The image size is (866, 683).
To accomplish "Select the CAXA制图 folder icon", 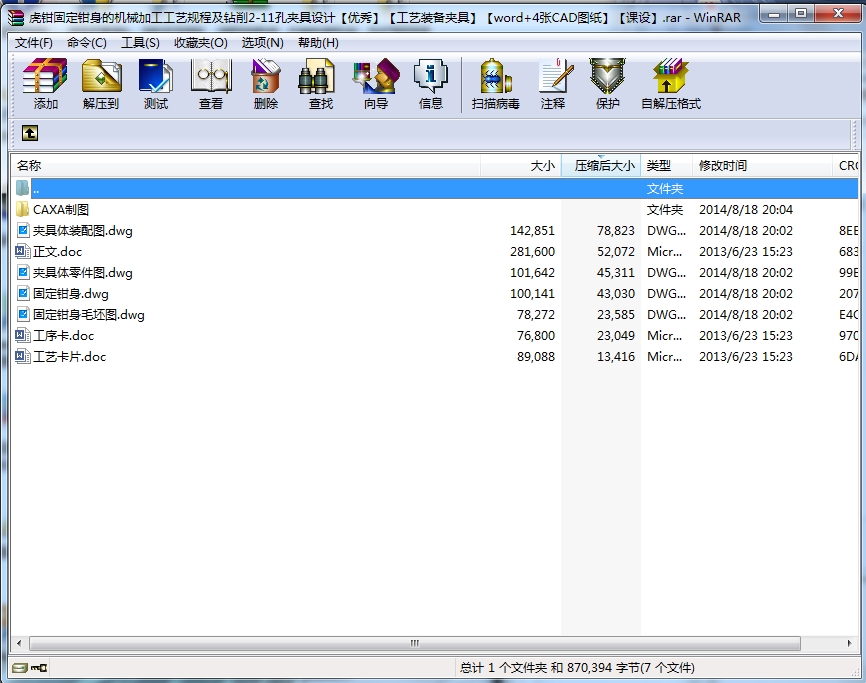I will pos(22,209).
